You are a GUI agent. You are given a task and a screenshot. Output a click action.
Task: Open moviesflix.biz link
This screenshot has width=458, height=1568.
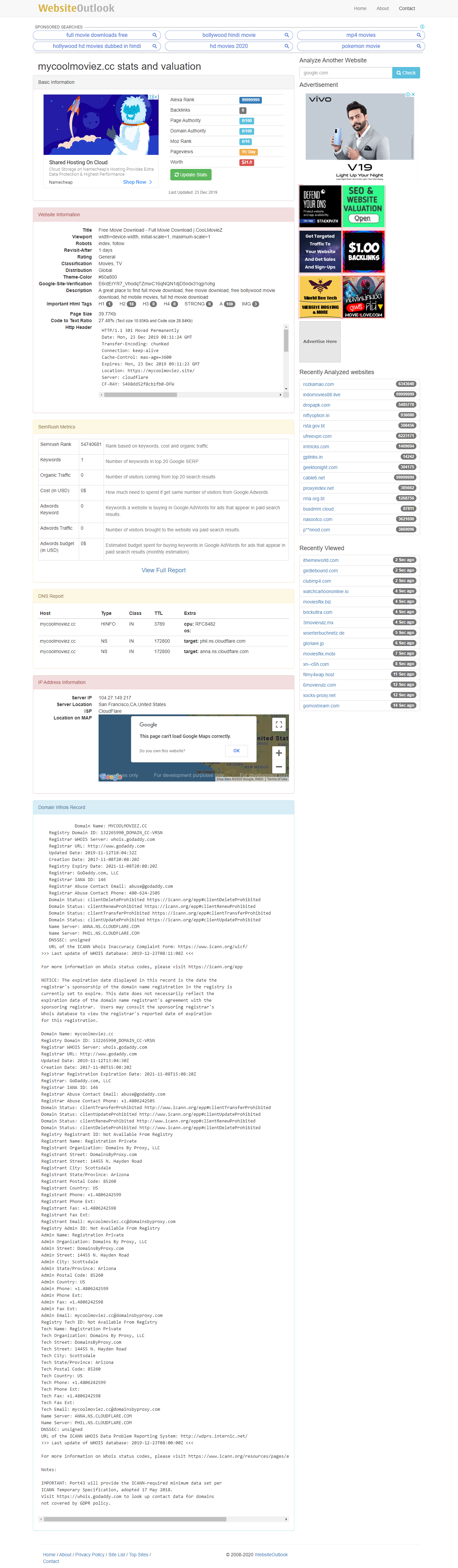pos(317,602)
